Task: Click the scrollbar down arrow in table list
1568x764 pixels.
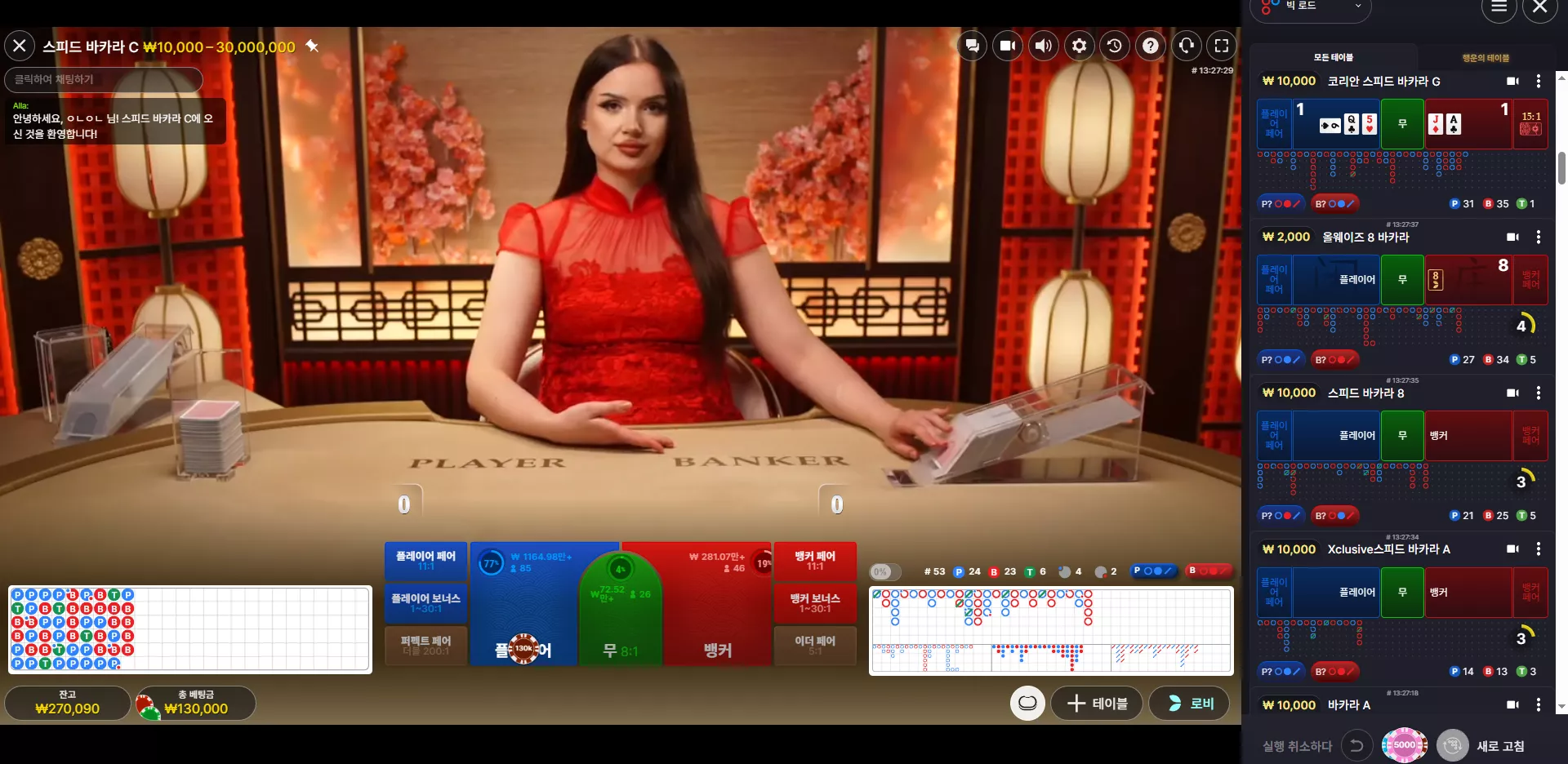Action: coord(1561,707)
